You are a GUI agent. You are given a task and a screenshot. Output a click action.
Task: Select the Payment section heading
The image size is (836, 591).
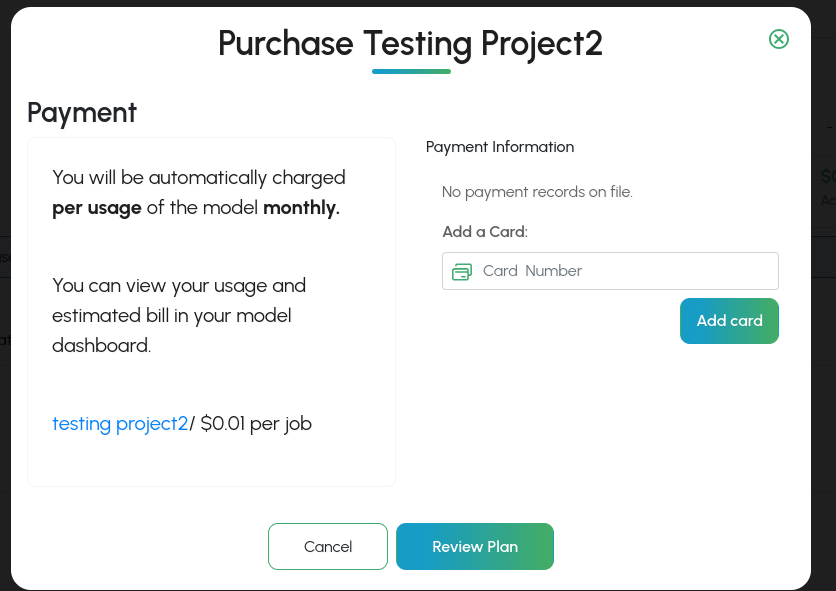click(x=82, y=113)
